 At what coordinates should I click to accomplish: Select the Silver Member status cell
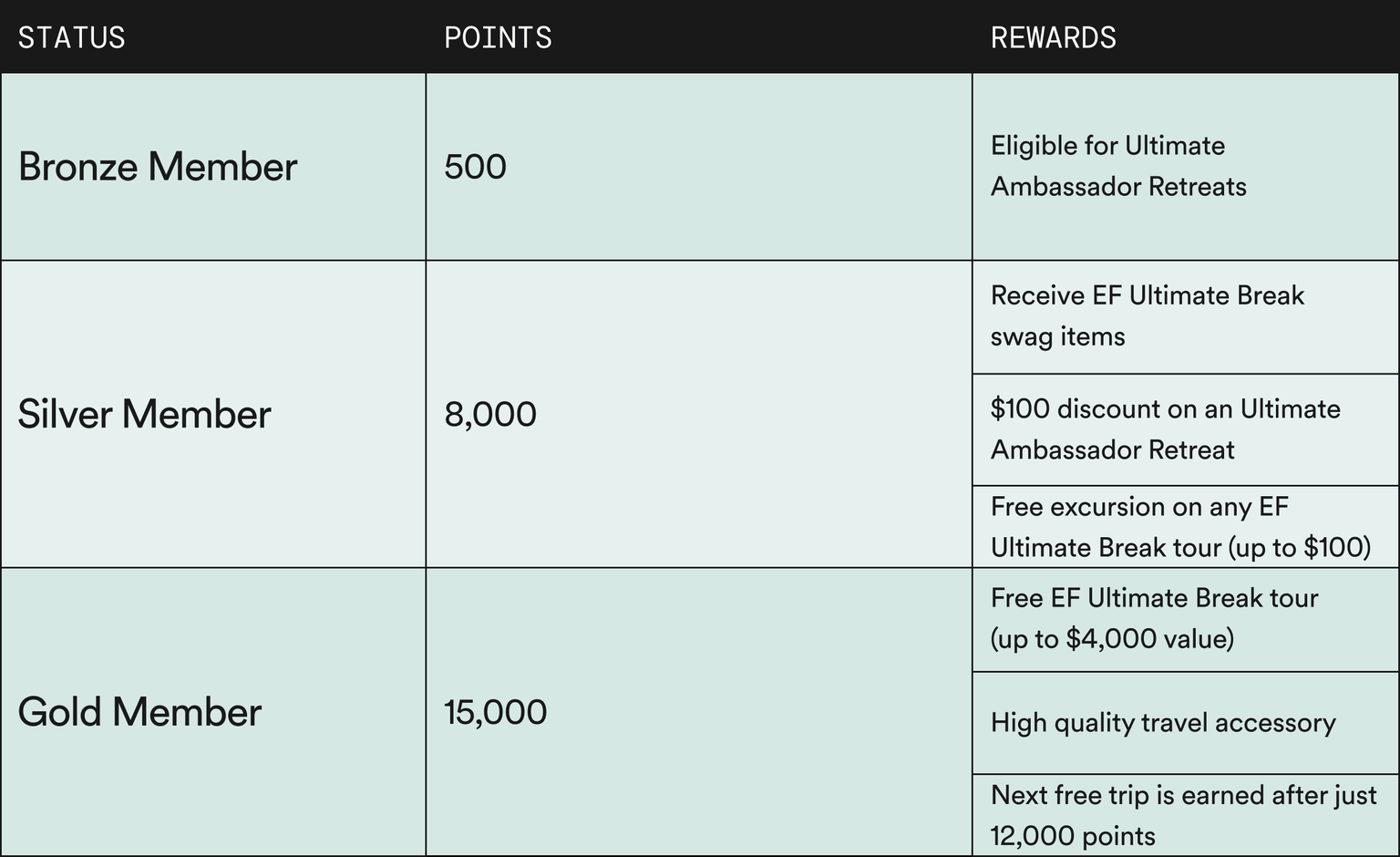pyautogui.click(x=144, y=414)
